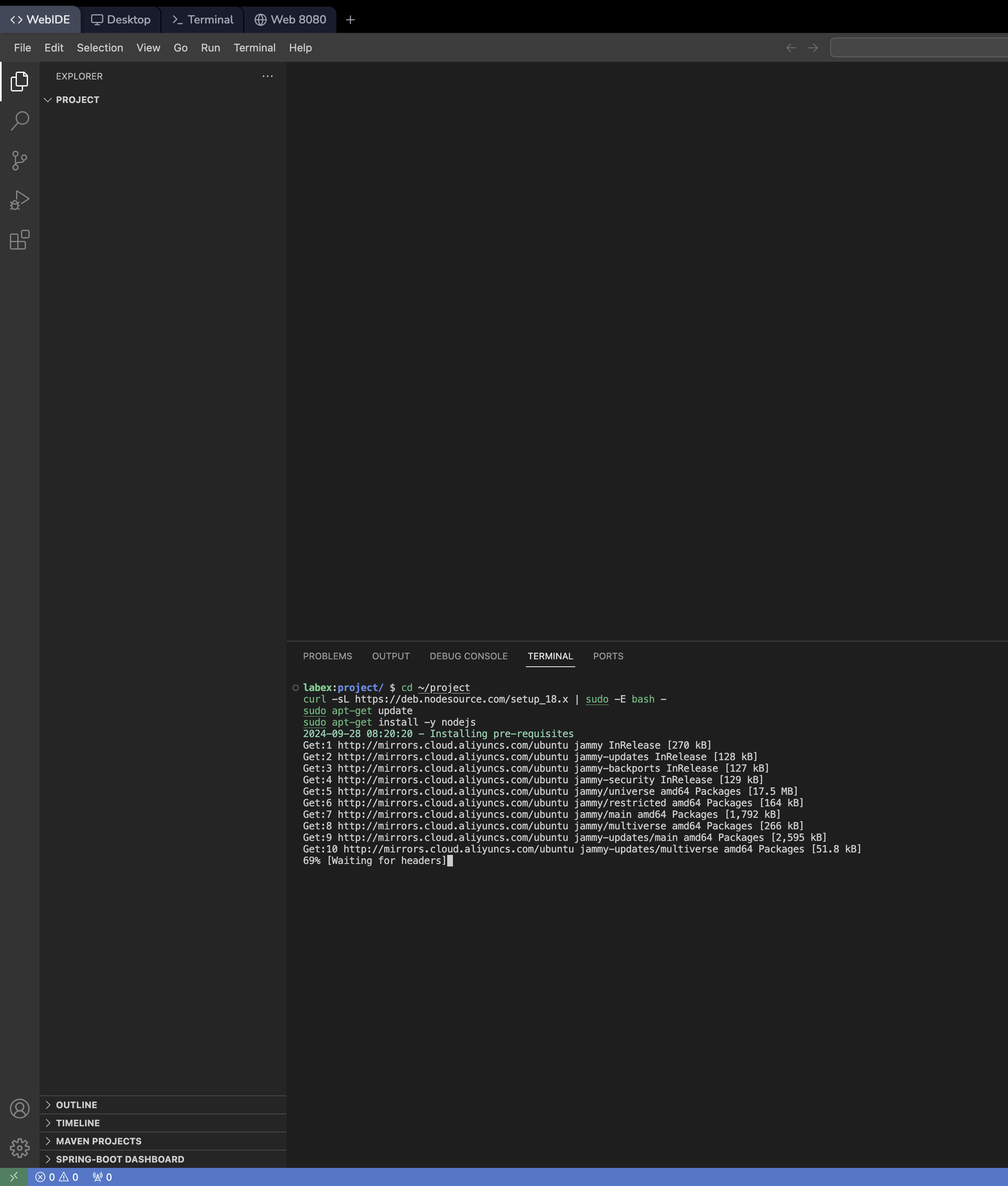Switch to the DEBUG CONSOLE tab
1008x1186 pixels.
coord(468,656)
